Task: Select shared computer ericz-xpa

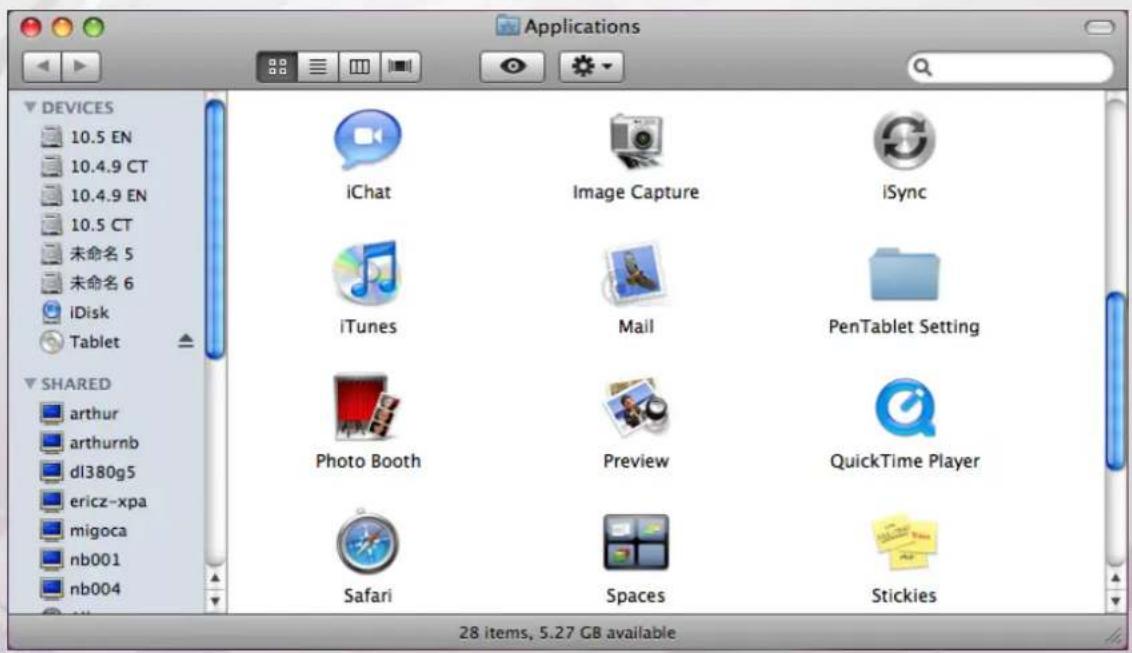Action: (x=94, y=501)
